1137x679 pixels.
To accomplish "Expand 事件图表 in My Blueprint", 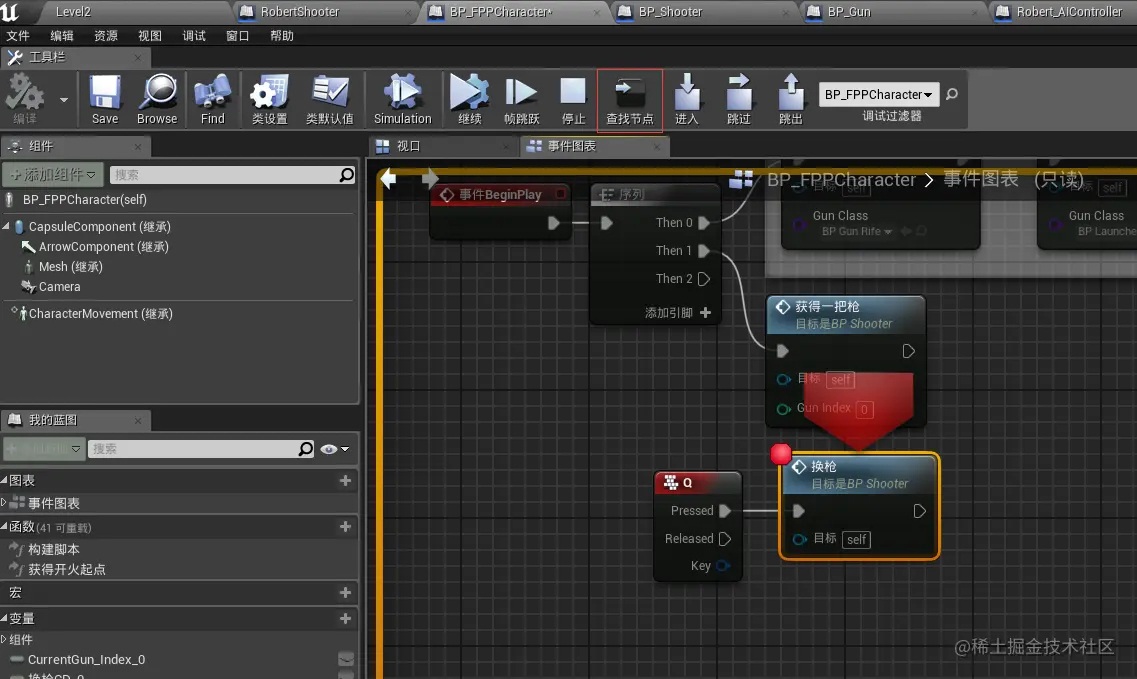I will 4,502.
